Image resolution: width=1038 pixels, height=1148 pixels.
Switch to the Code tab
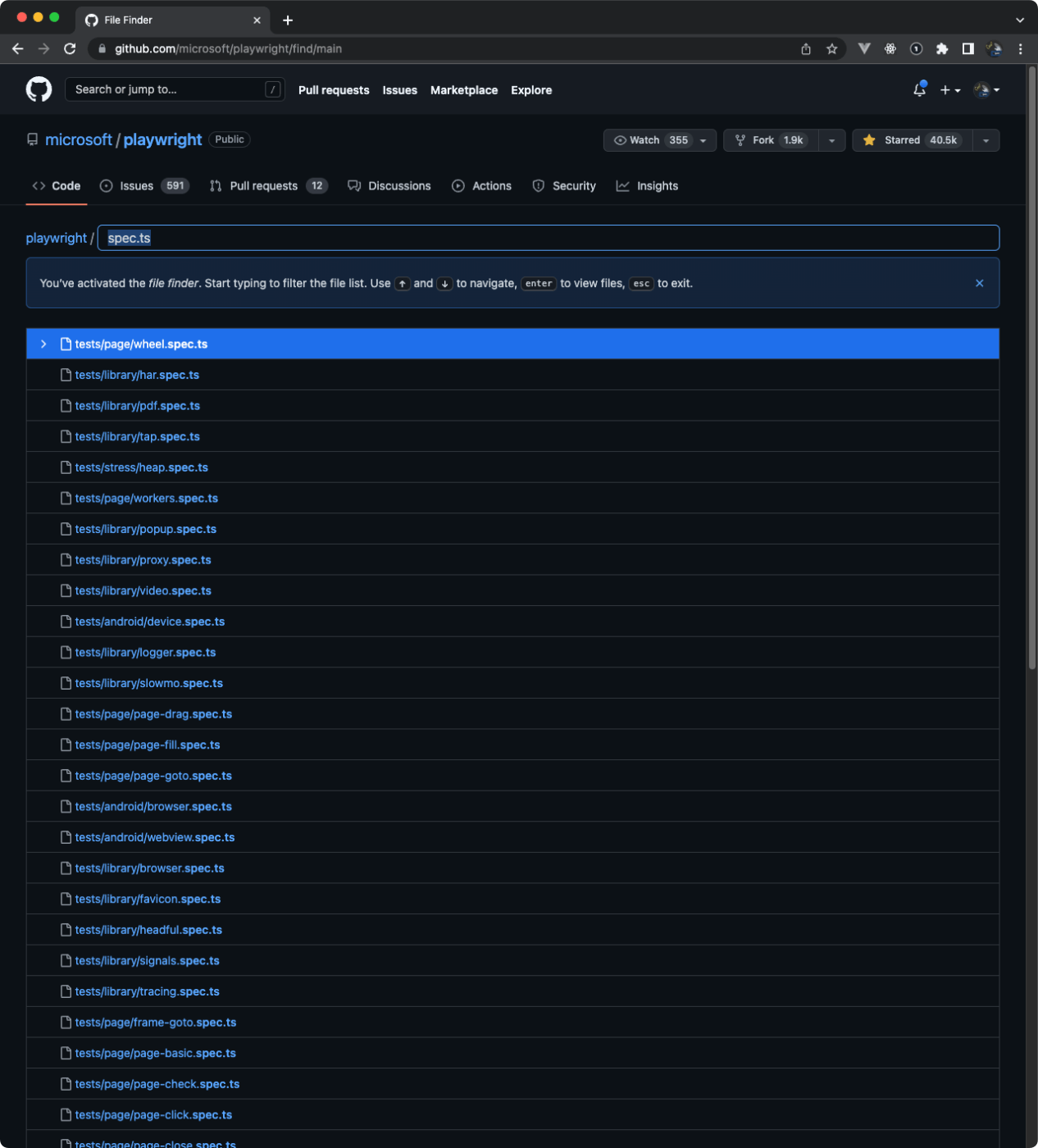click(x=57, y=186)
